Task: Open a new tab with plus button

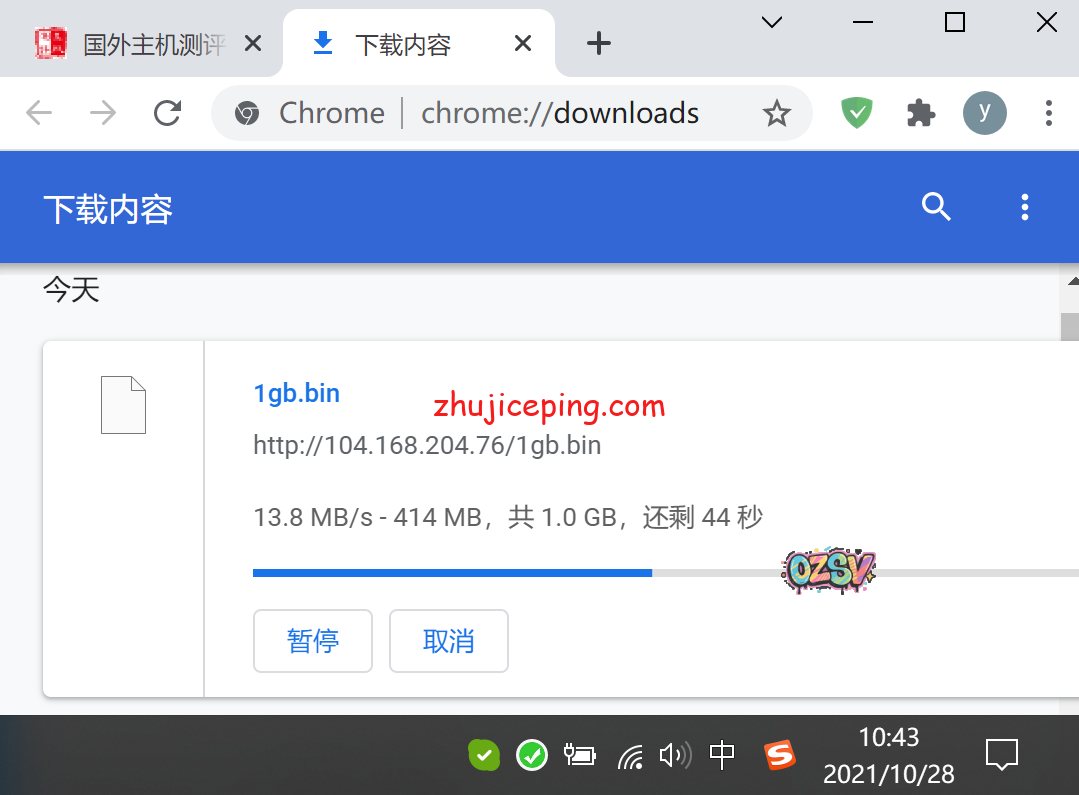Action: tap(598, 44)
